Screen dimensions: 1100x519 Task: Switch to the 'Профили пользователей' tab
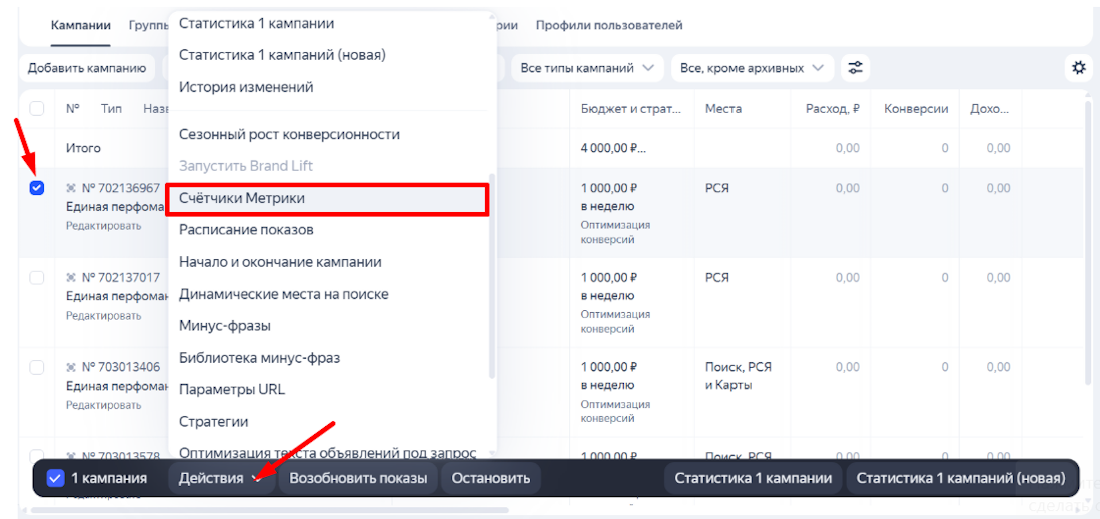(608, 25)
